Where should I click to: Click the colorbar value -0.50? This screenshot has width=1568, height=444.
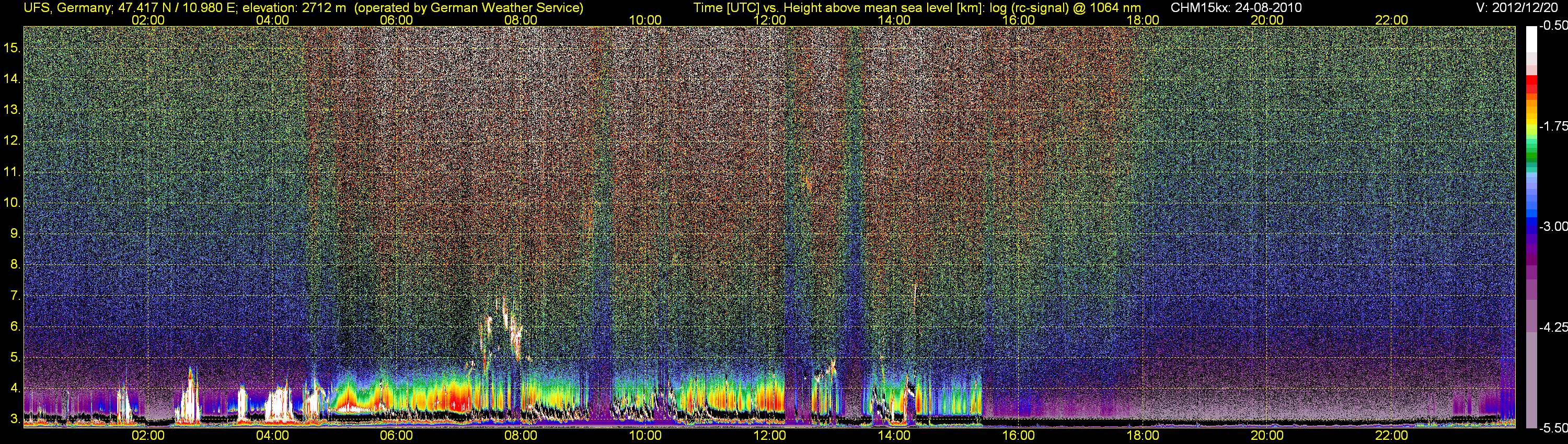pyautogui.click(x=1553, y=26)
